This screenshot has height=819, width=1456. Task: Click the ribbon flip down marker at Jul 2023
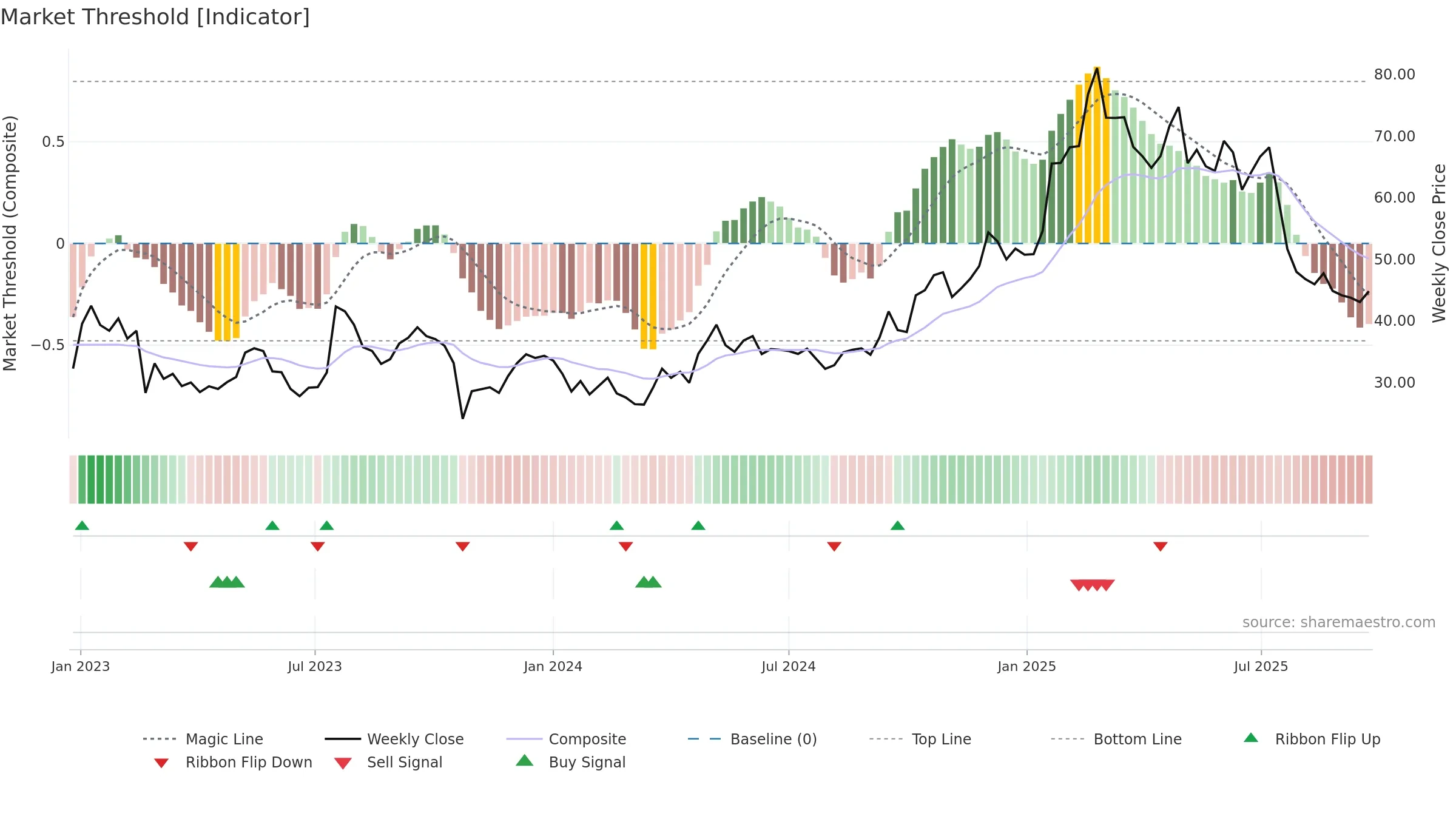pyautogui.click(x=317, y=547)
